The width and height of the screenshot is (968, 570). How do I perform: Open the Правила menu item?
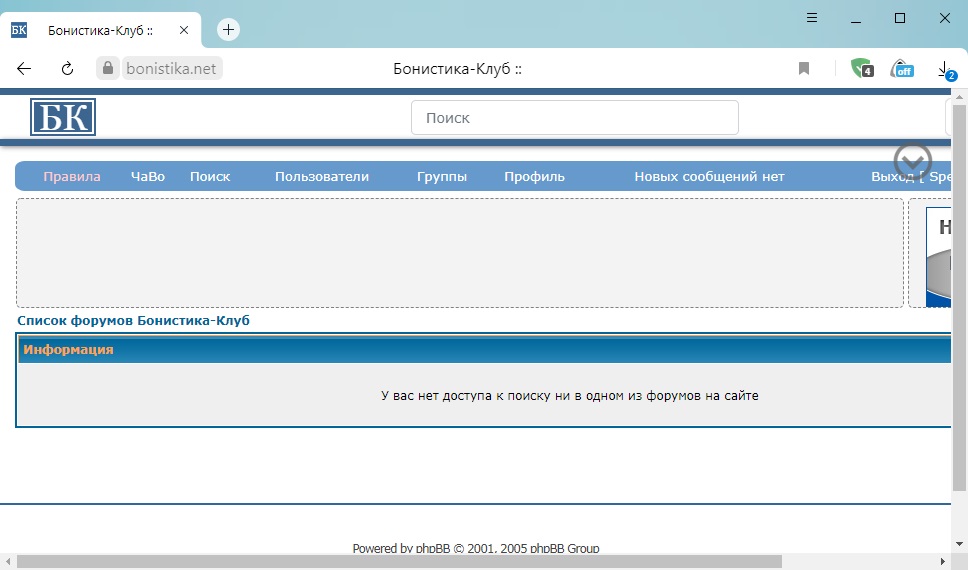[x=72, y=177]
